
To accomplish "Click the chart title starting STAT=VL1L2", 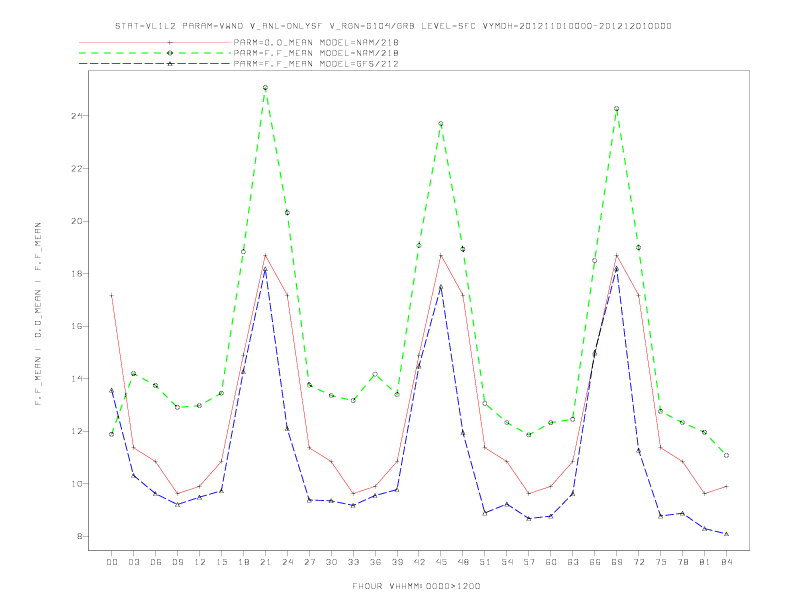I will point(393,26).
